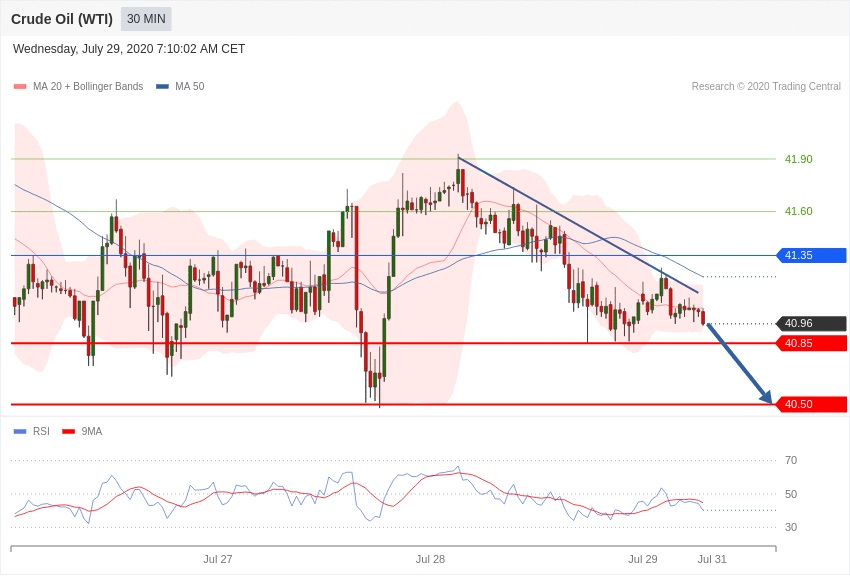Click the 41.90 resistance level label
Viewport: 850px width, 576px height.
point(799,159)
